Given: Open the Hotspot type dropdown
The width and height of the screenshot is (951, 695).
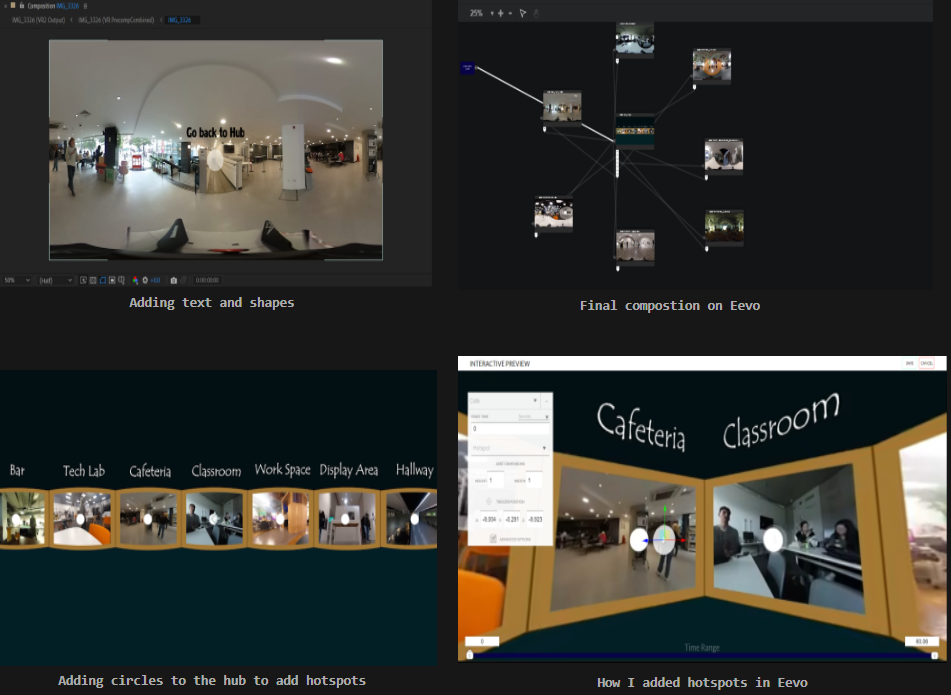Looking at the screenshot, I should [509, 448].
